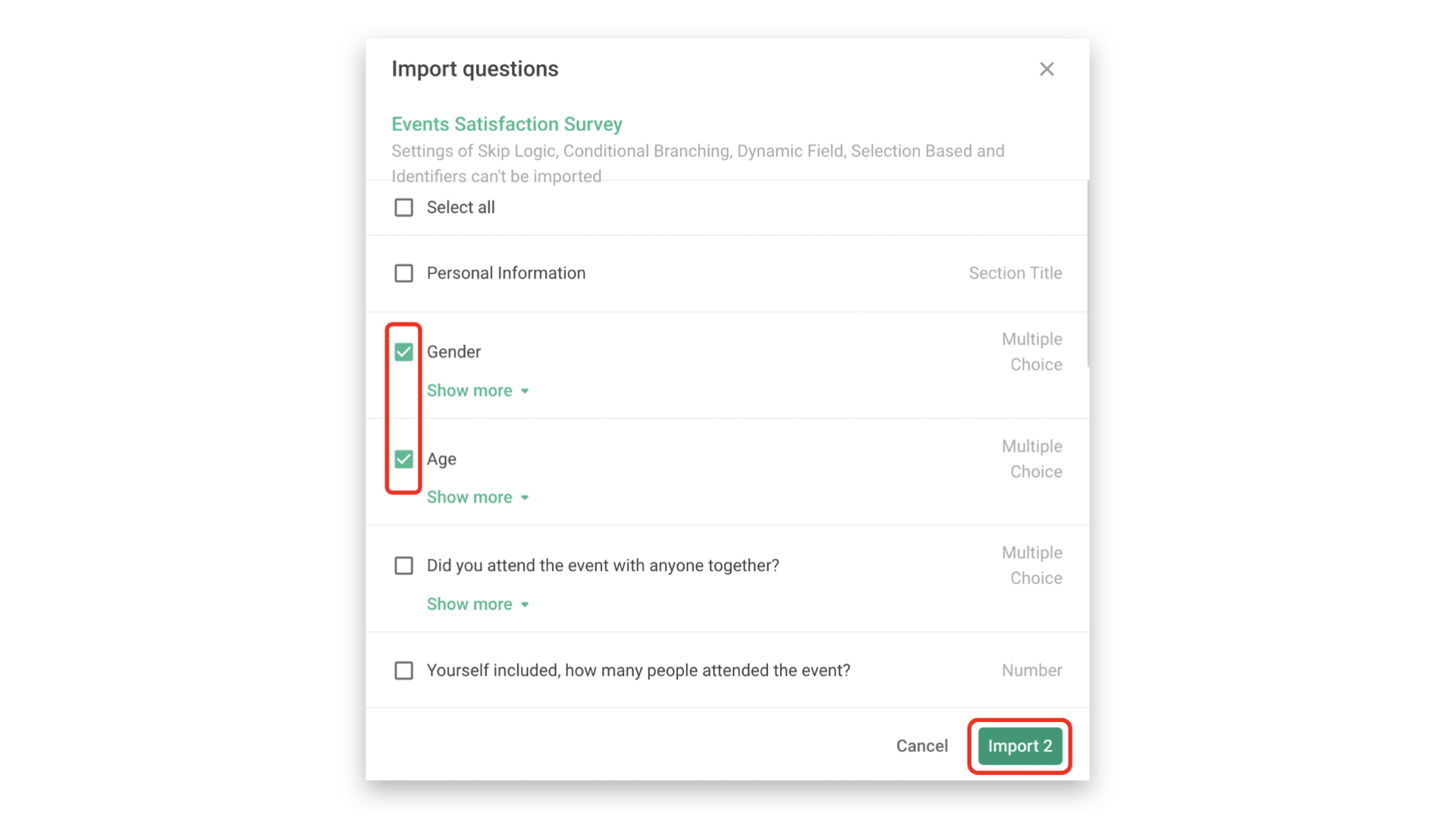Cancel the question import
The image size is (1456, 819).
pos(921,745)
